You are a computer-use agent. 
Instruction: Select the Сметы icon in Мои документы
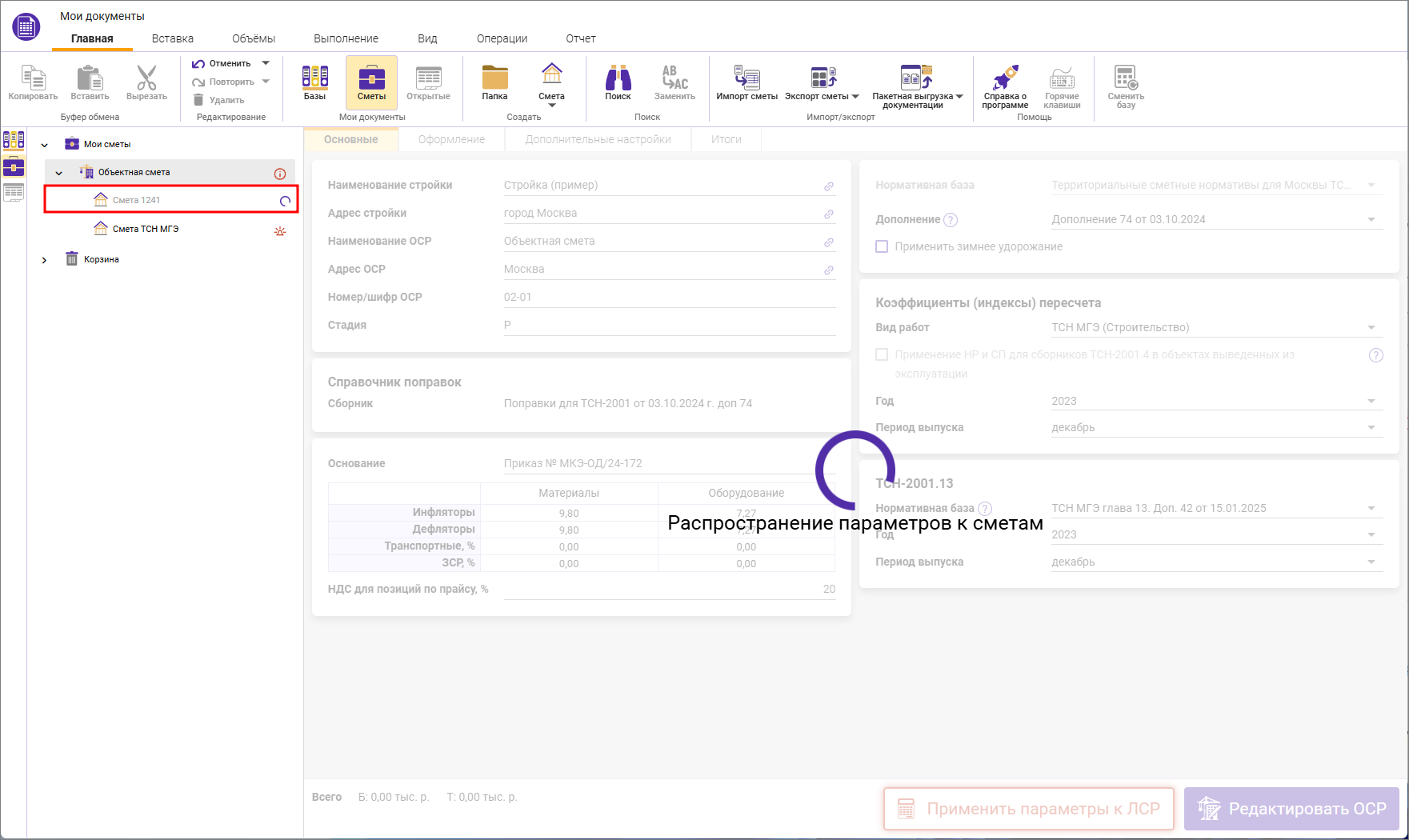click(371, 82)
